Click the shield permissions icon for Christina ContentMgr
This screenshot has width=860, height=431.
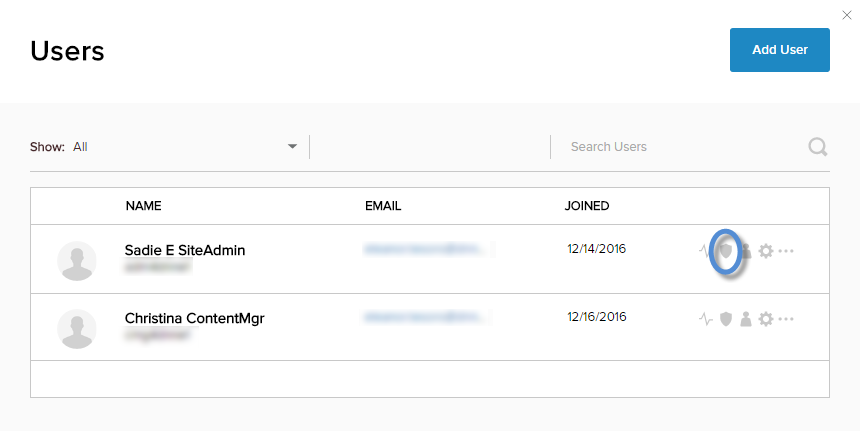(x=726, y=319)
